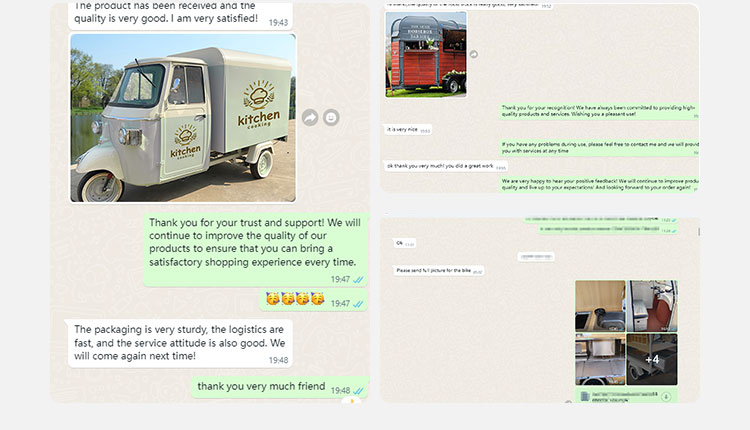
Task: Click double ticks on 'Thank you for your trust' message
Action: [358, 279]
